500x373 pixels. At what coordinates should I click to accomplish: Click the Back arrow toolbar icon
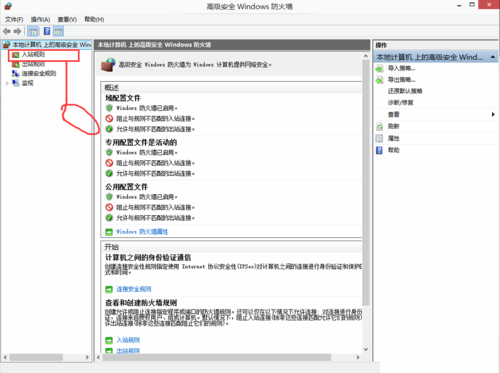pos(7,31)
